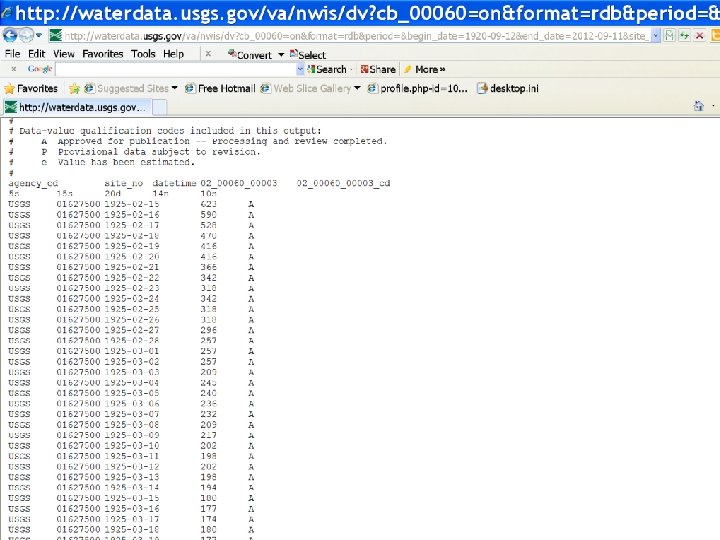Click value 590 in the 1925-02-16 row
Image resolution: width=720 pixels, height=540 pixels.
coord(208,214)
